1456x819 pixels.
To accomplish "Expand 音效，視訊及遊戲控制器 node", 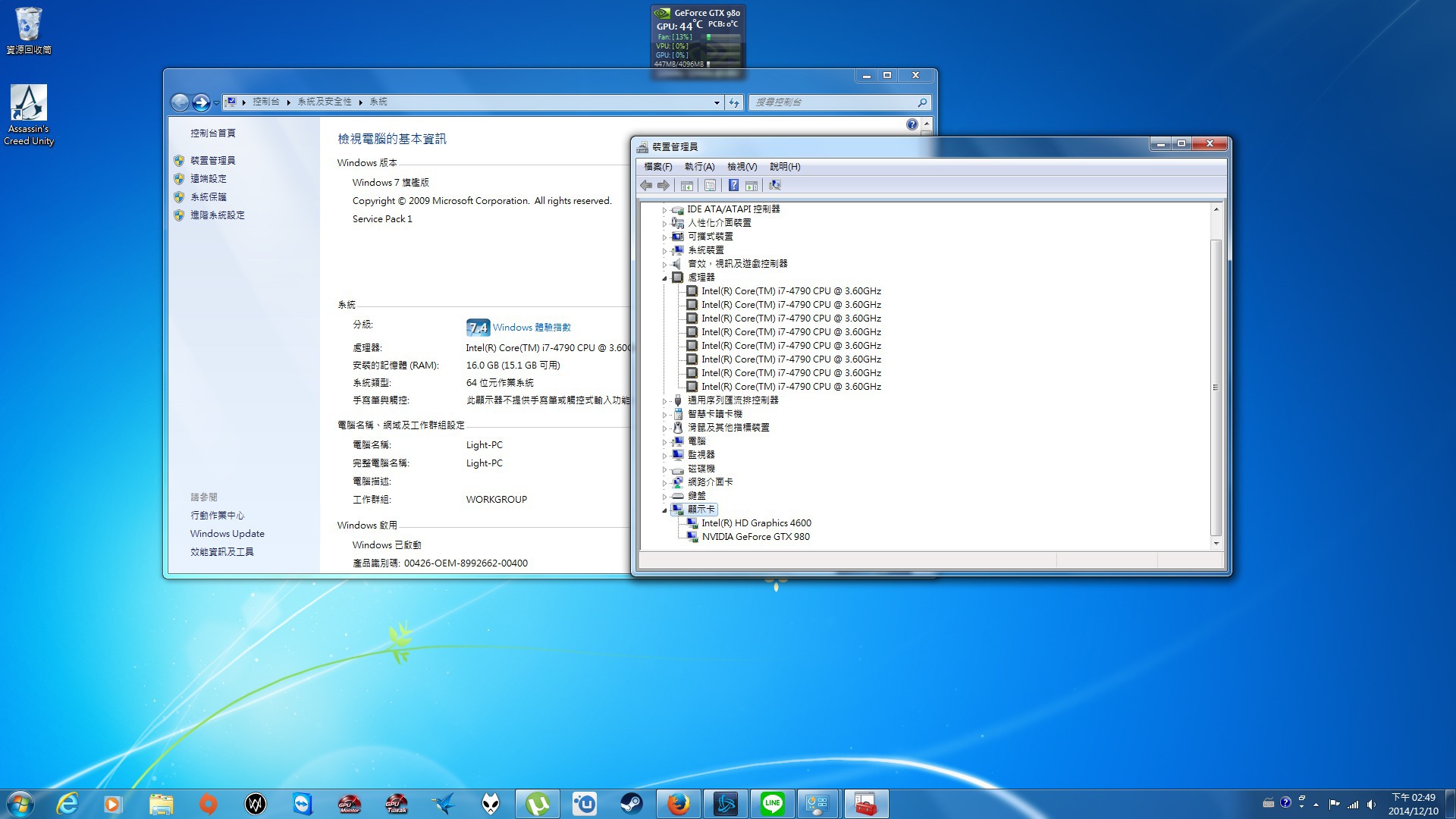I will (x=664, y=265).
